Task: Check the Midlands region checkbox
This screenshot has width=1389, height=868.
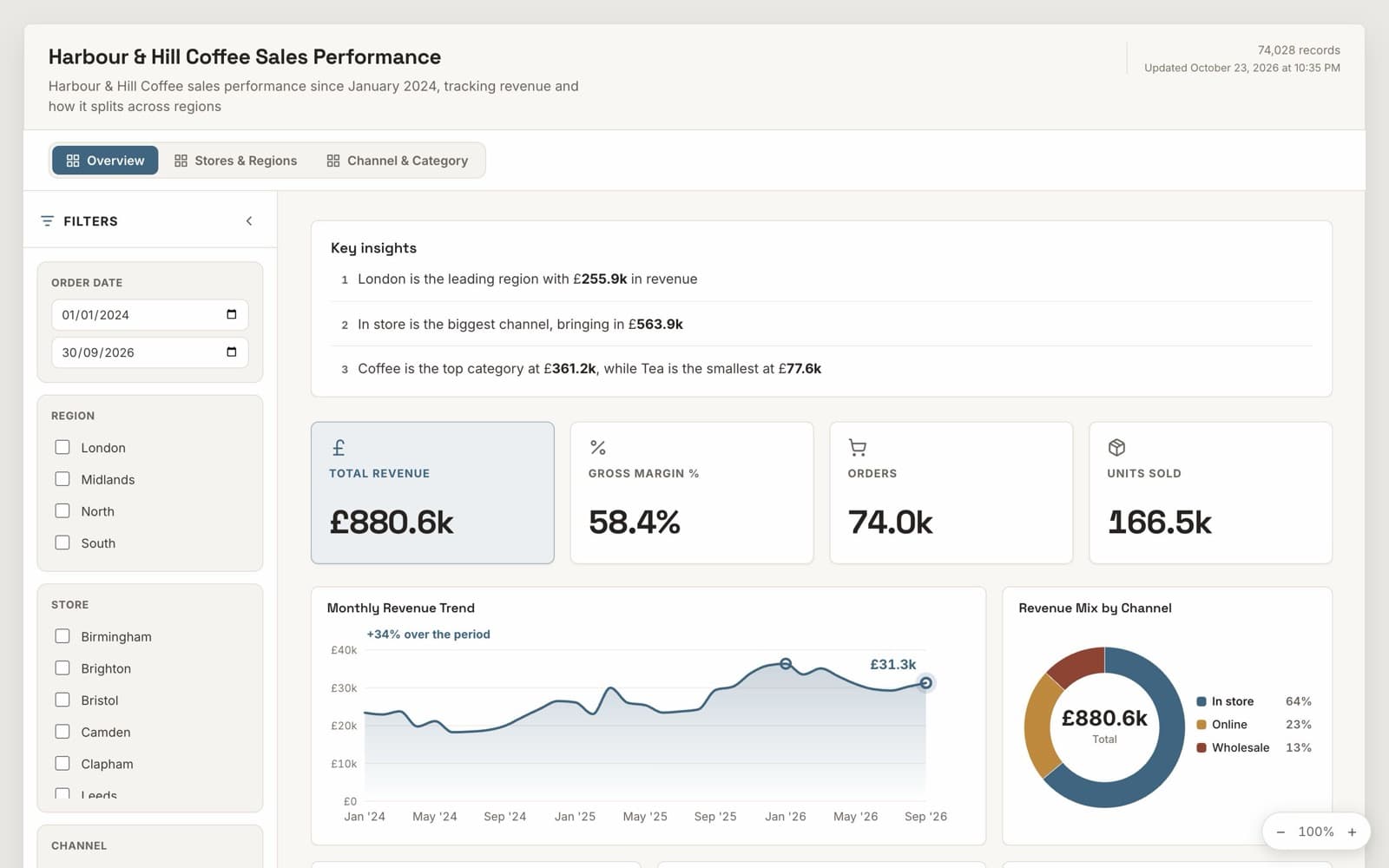Action: click(x=63, y=479)
